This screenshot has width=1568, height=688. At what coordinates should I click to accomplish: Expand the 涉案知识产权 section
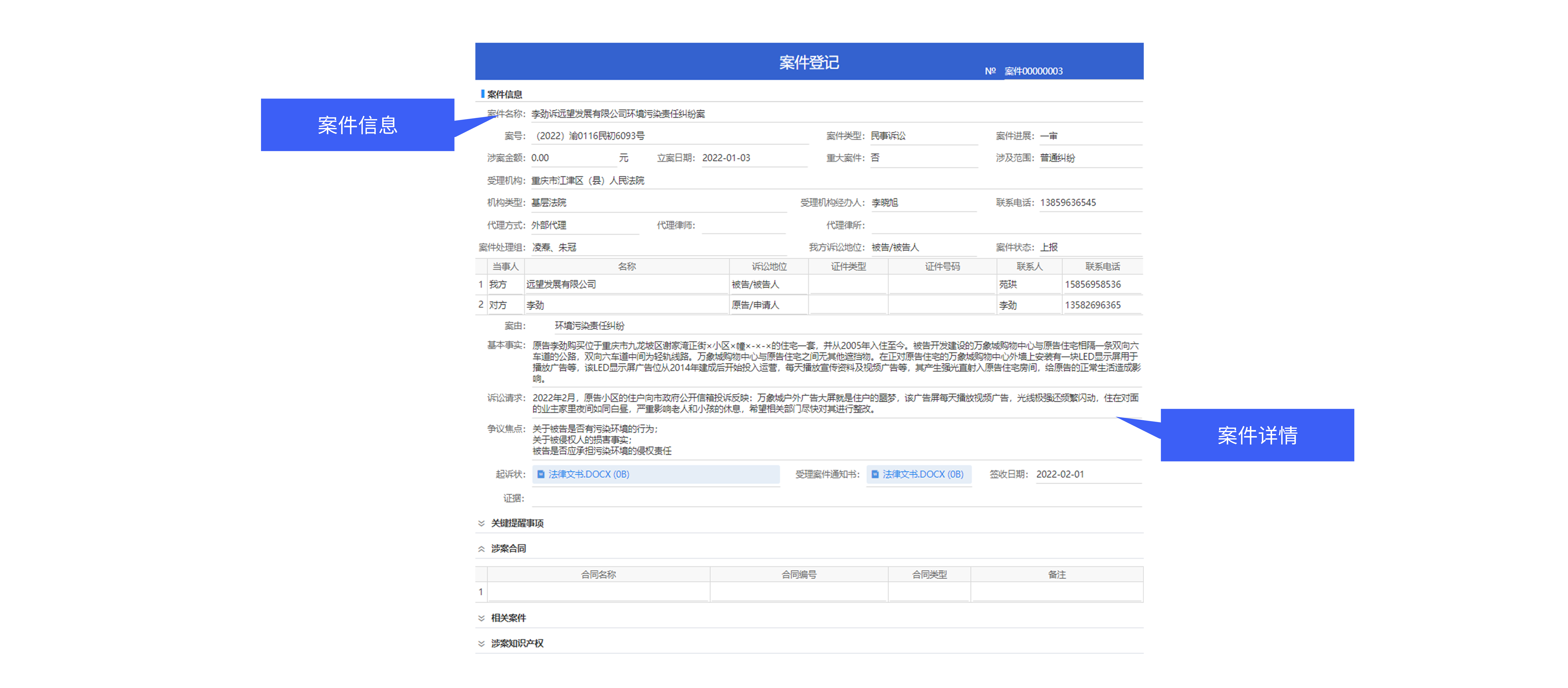click(481, 644)
